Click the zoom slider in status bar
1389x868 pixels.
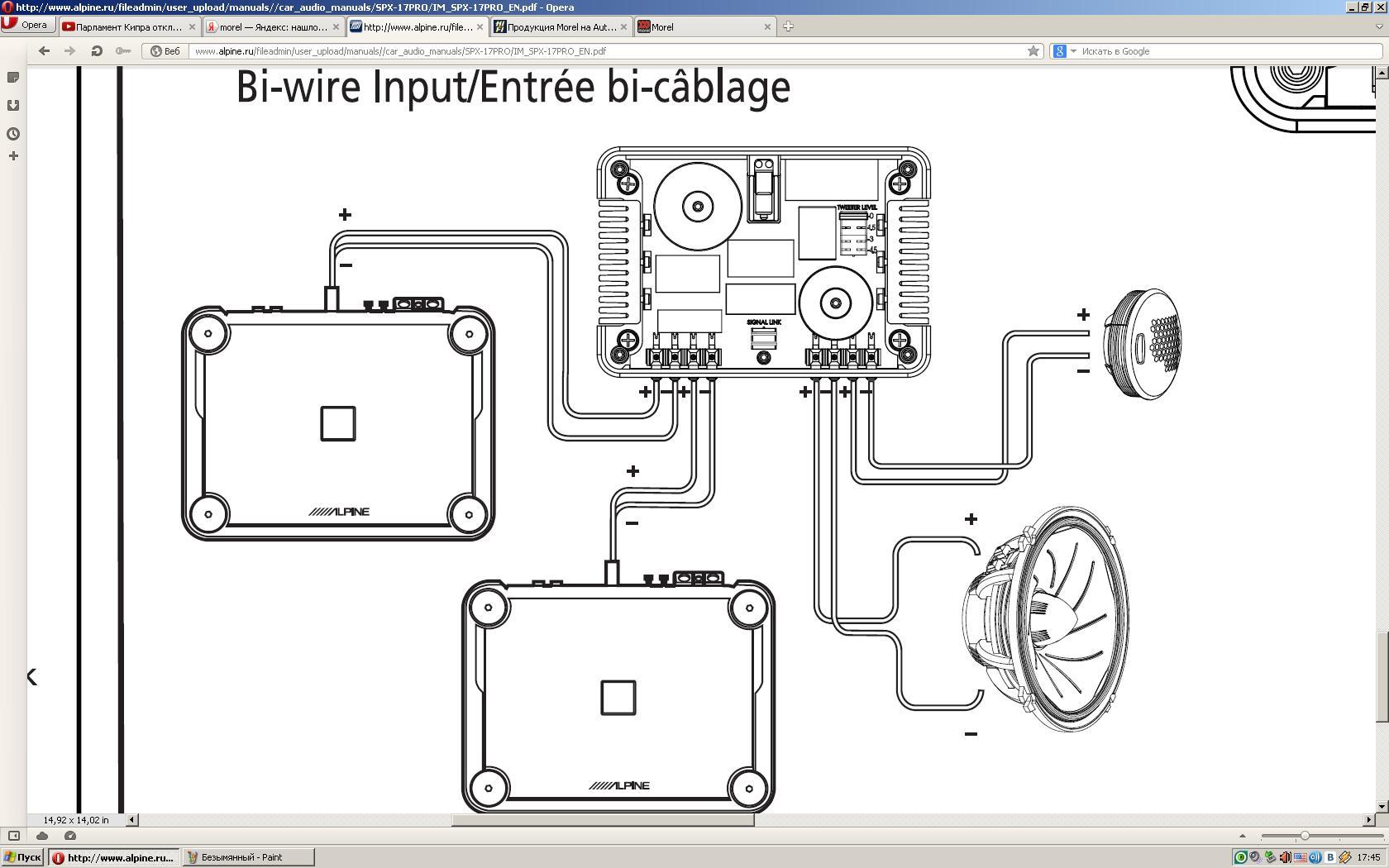click(x=1305, y=836)
